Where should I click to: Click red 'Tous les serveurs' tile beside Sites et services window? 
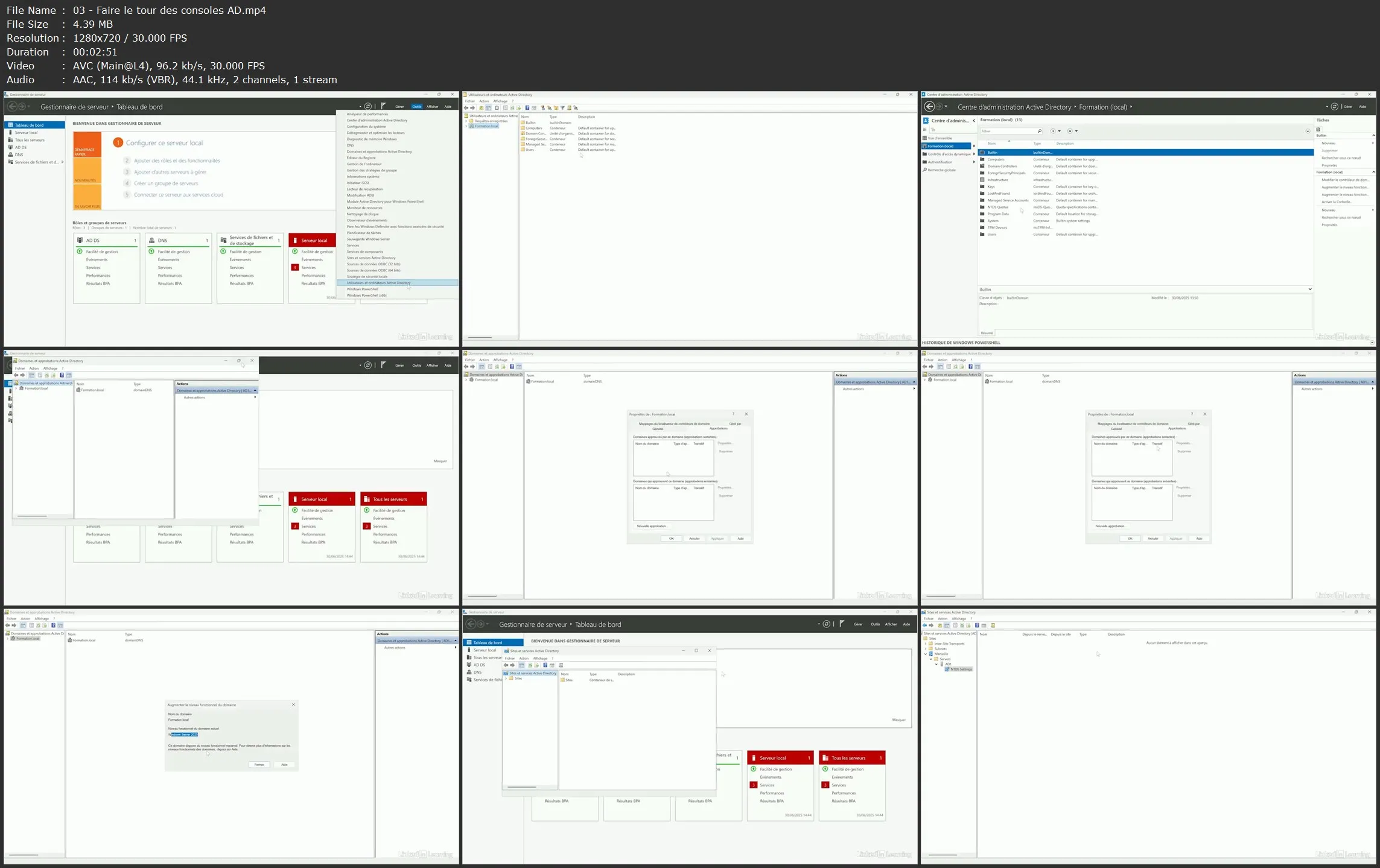[x=852, y=758]
